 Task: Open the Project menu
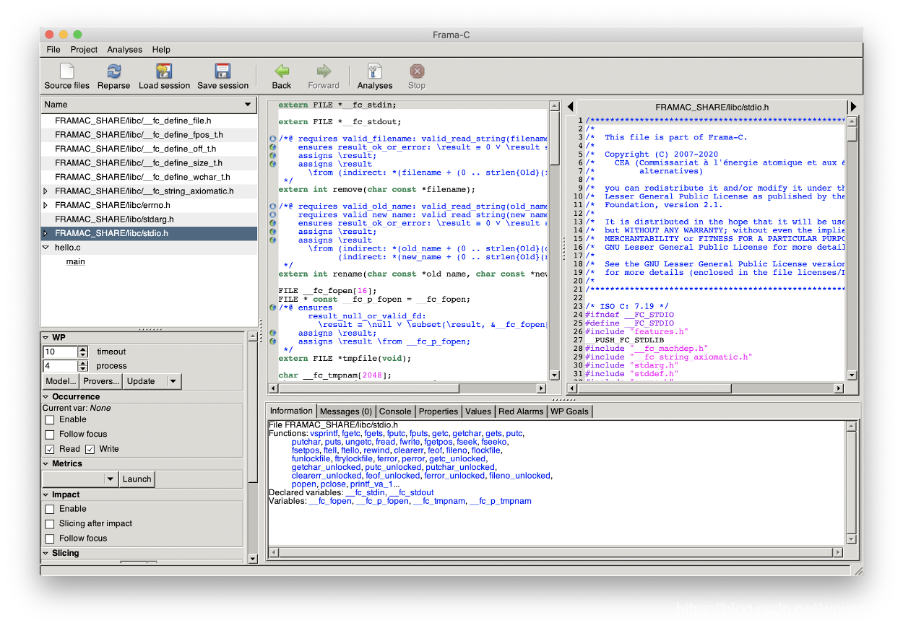(x=84, y=50)
